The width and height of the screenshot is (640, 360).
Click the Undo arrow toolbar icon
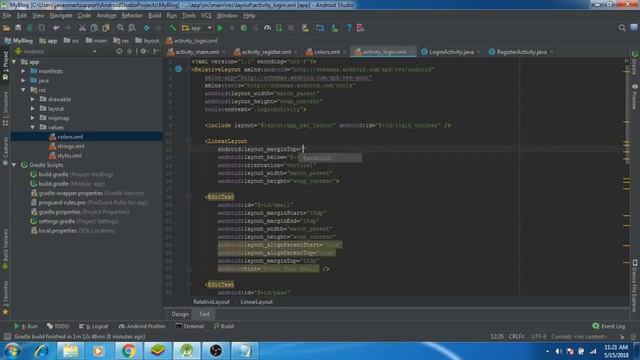point(56,28)
